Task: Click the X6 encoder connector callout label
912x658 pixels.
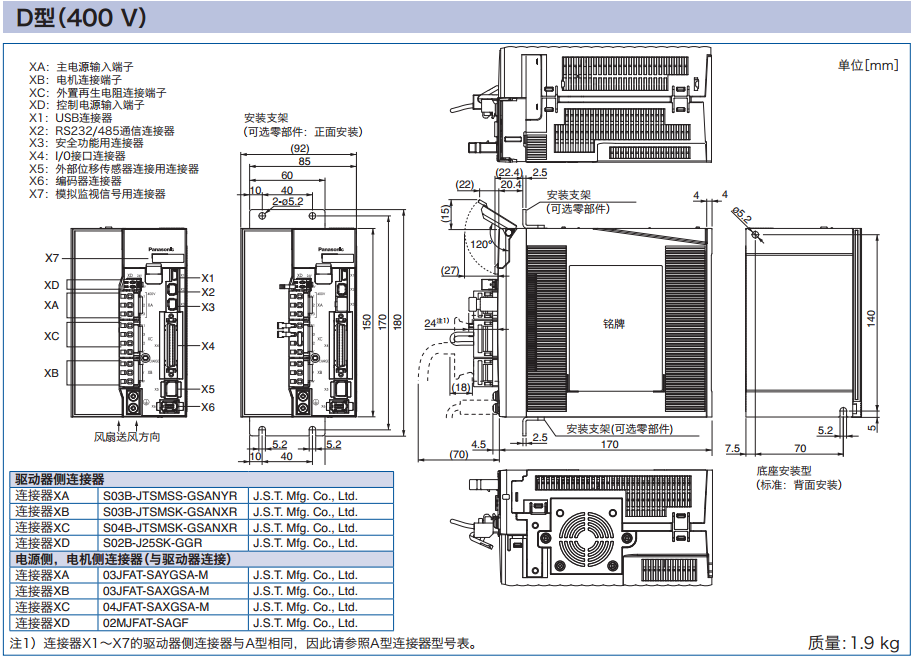Action: pos(208,407)
